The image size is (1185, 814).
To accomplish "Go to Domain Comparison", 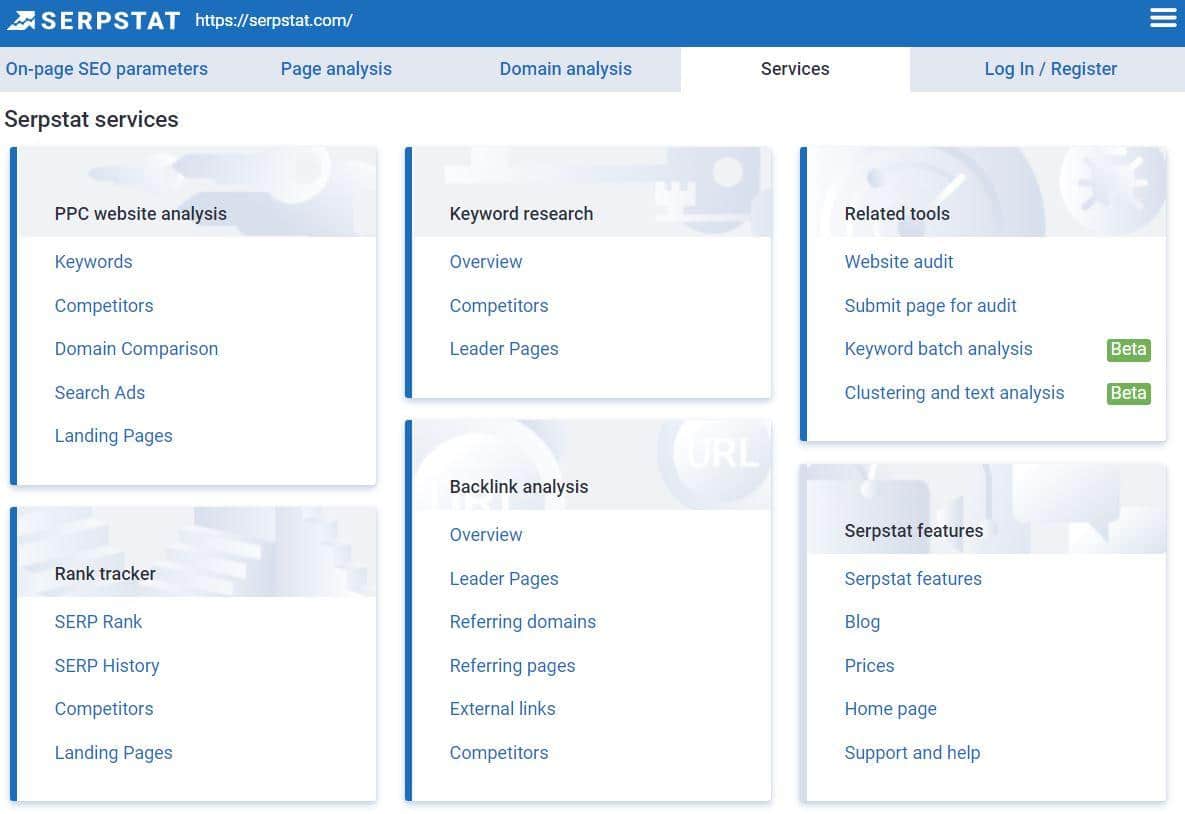I will pos(136,348).
